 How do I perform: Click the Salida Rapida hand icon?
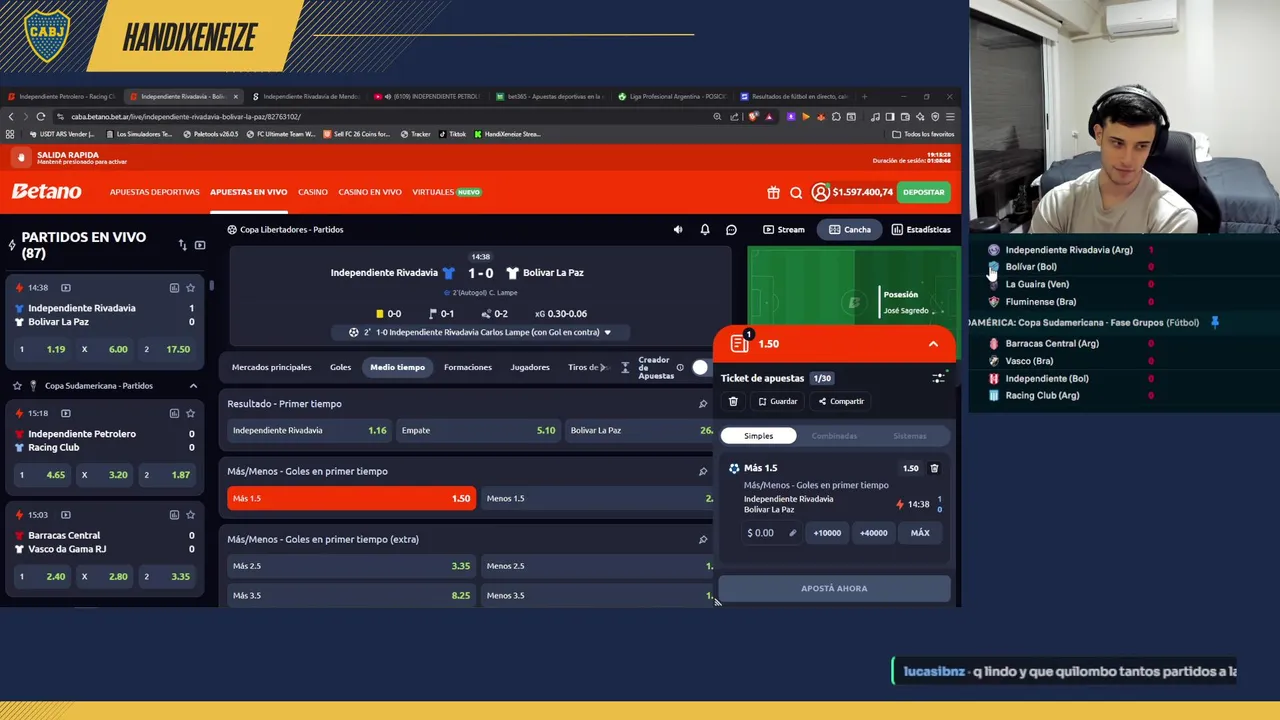pyautogui.click(x=21, y=157)
